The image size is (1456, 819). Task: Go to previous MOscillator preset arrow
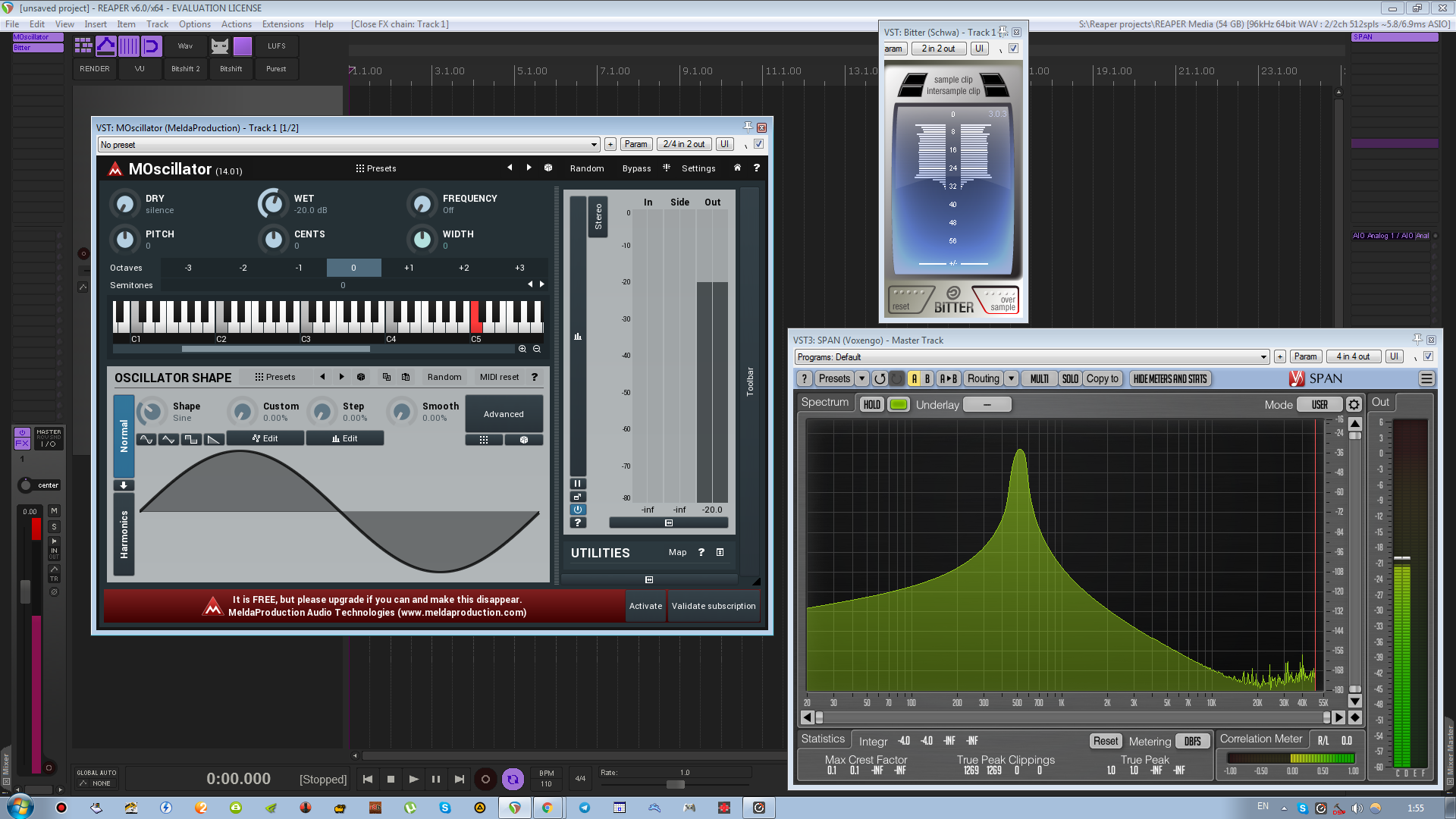(510, 168)
